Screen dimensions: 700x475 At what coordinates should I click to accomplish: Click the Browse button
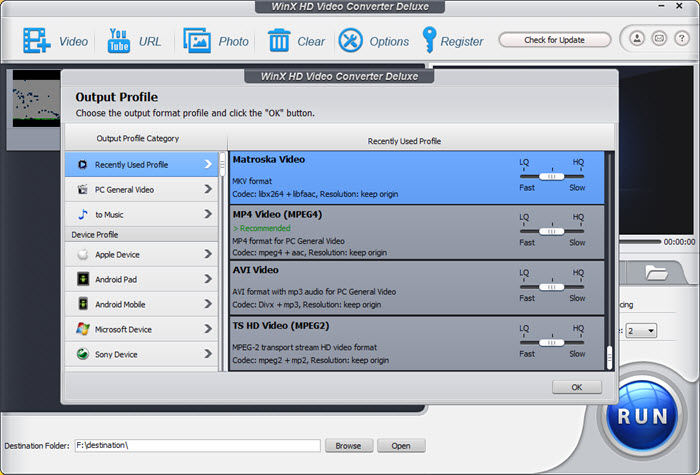click(x=349, y=446)
